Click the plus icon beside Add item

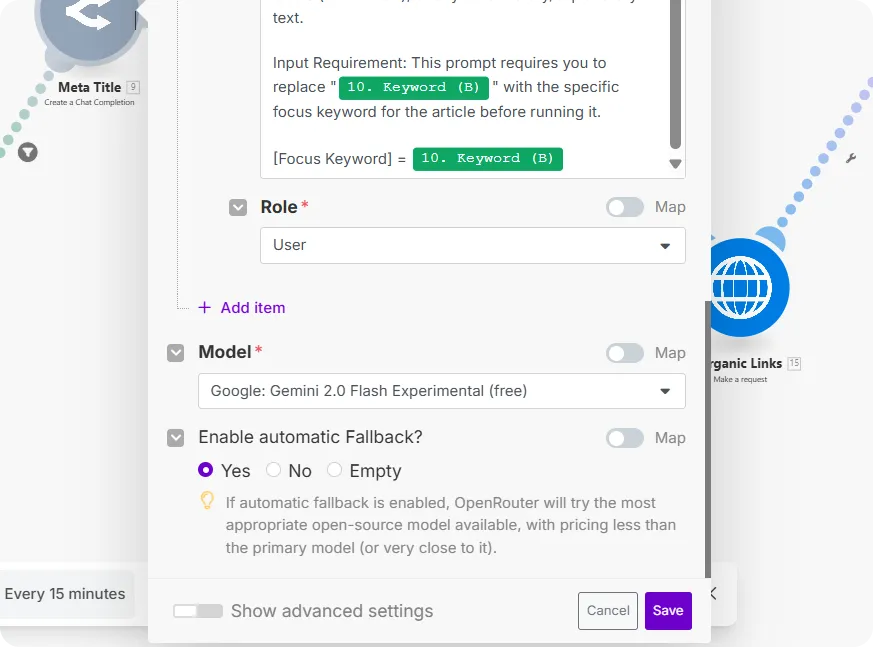[x=205, y=307]
